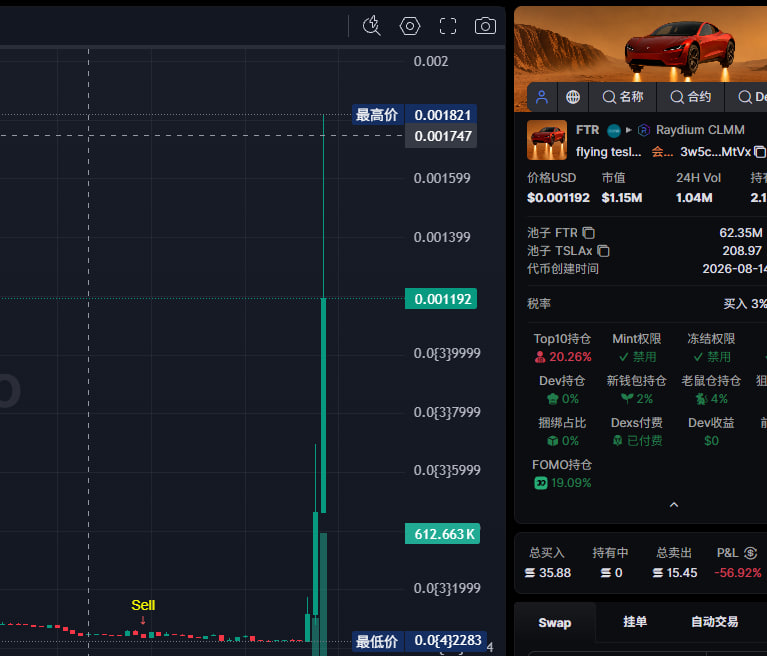The image size is (767, 656).
Task: Click the FTR token thumbnail image
Action: pyautogui.click(x=547, y=140)
